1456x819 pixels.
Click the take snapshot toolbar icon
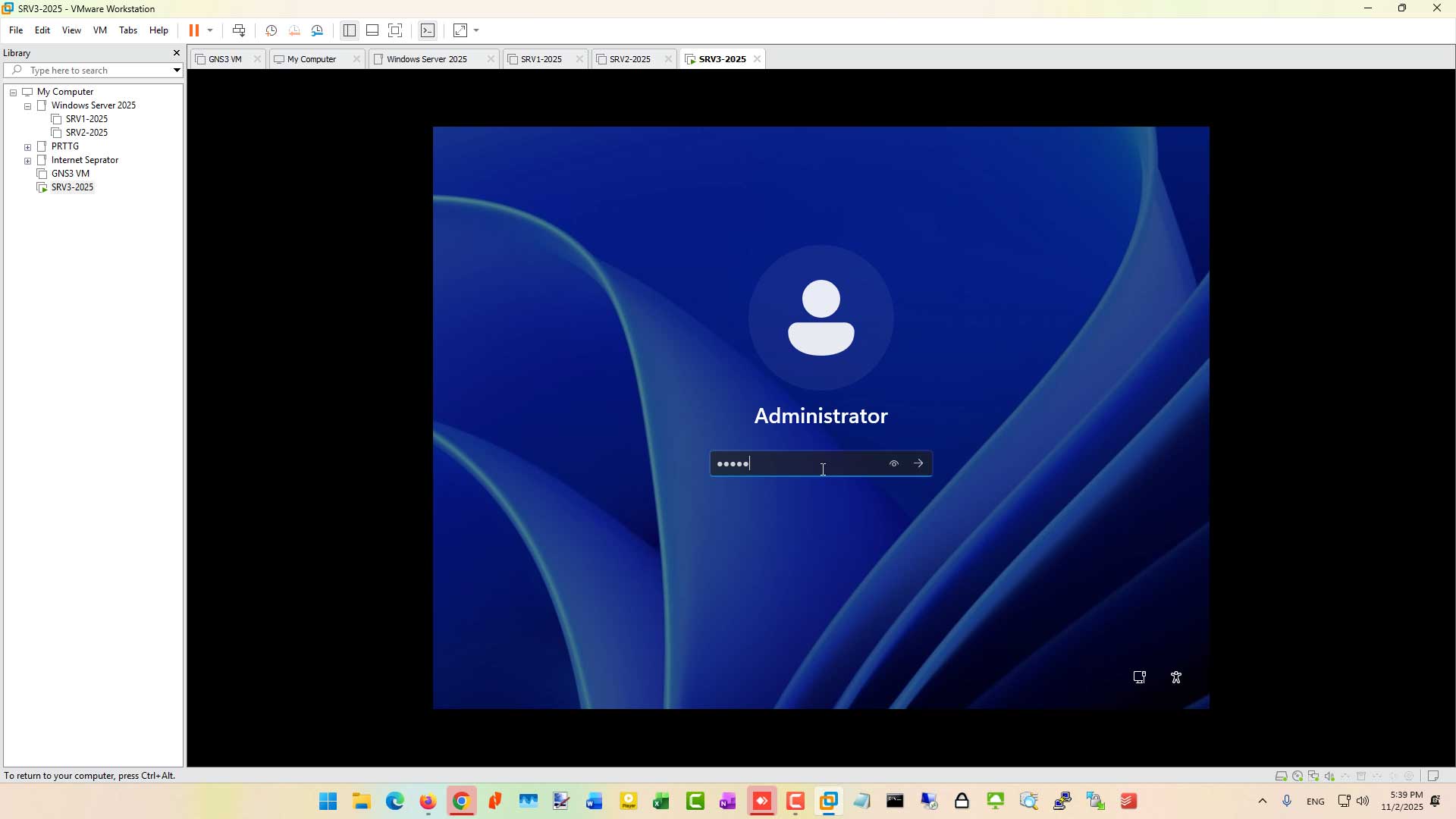[x=271, y=30]
